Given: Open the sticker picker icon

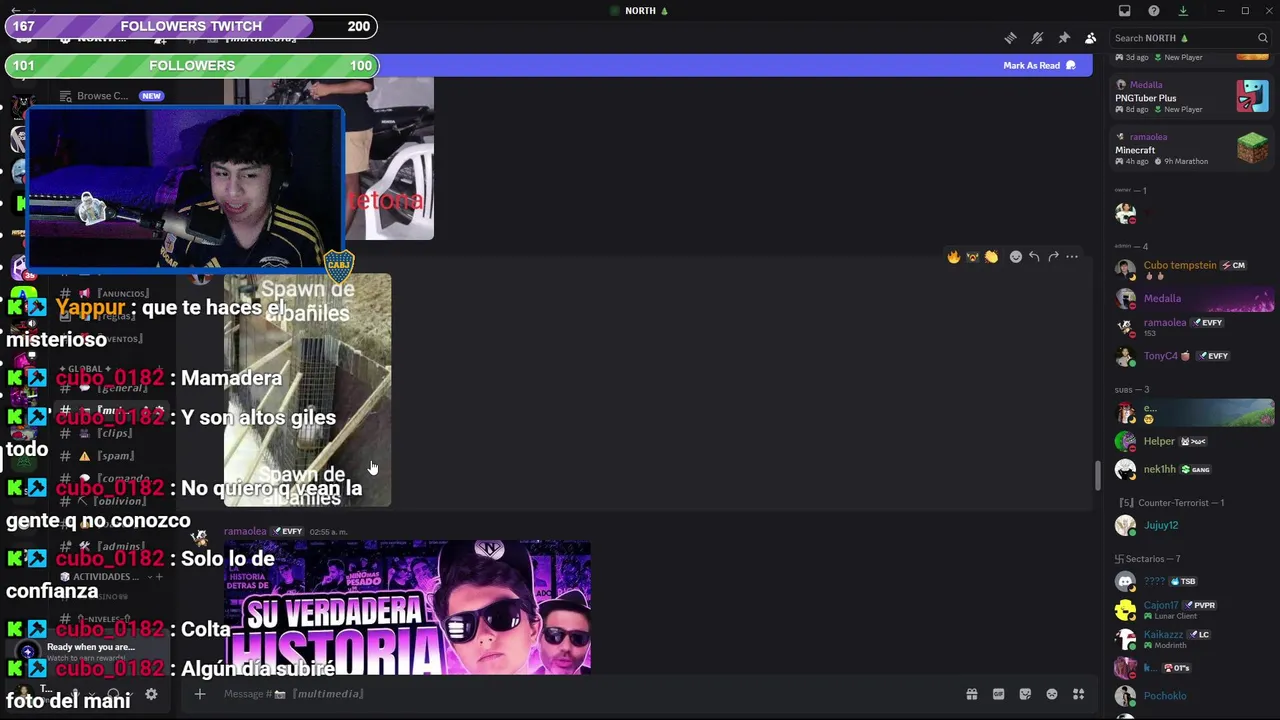Looking at the screenshot, I should coord(1025,694).
